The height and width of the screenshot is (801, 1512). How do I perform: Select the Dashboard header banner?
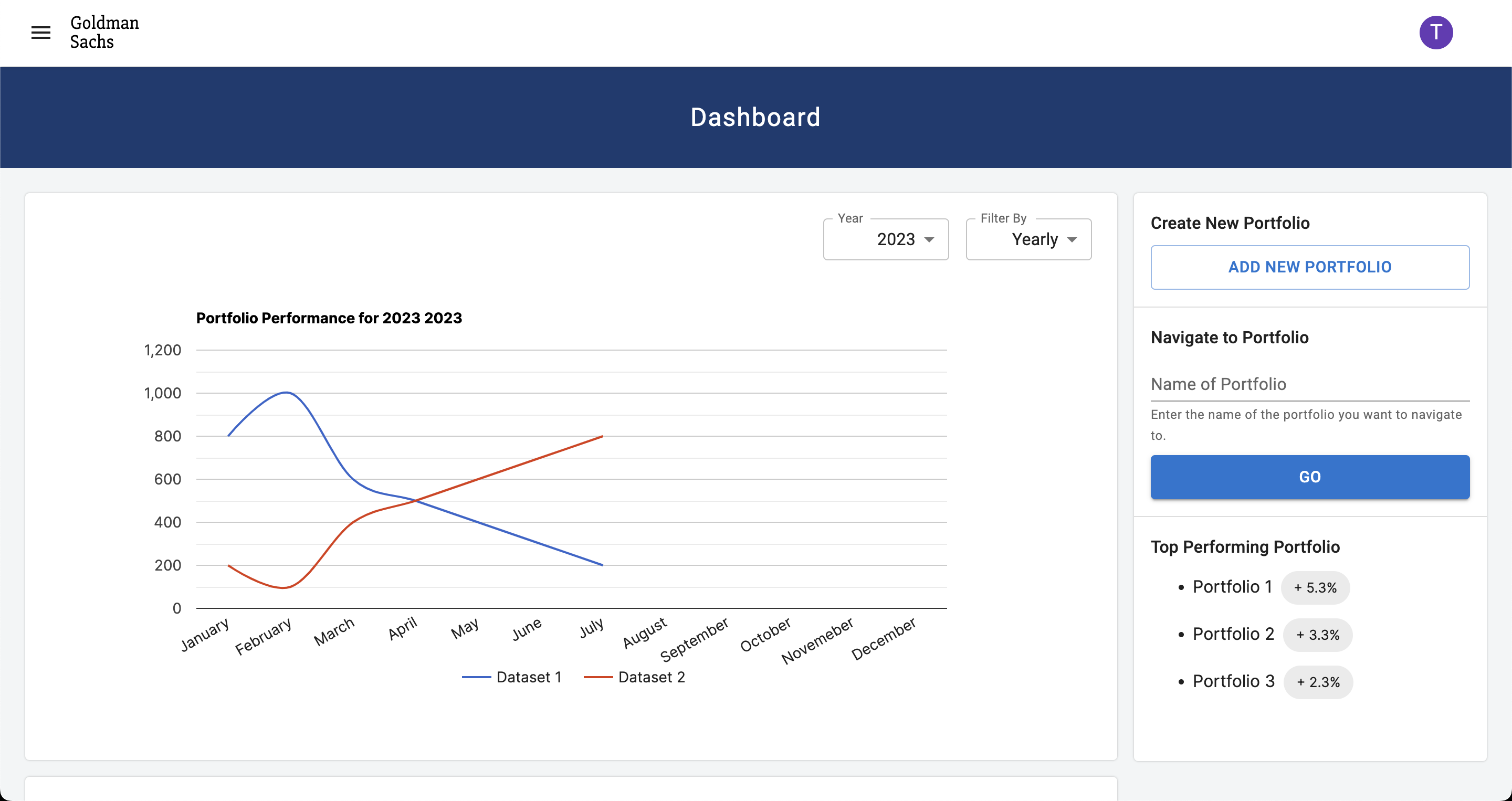(756, 118)
